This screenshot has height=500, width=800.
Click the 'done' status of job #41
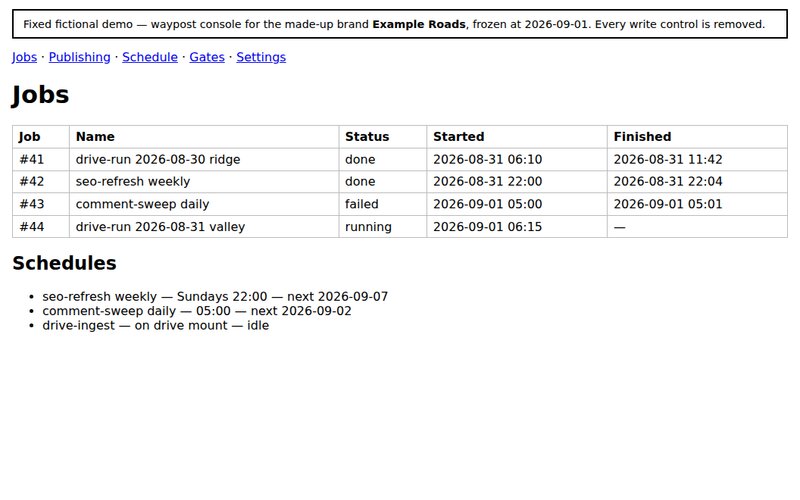click(x=360, y=160)
